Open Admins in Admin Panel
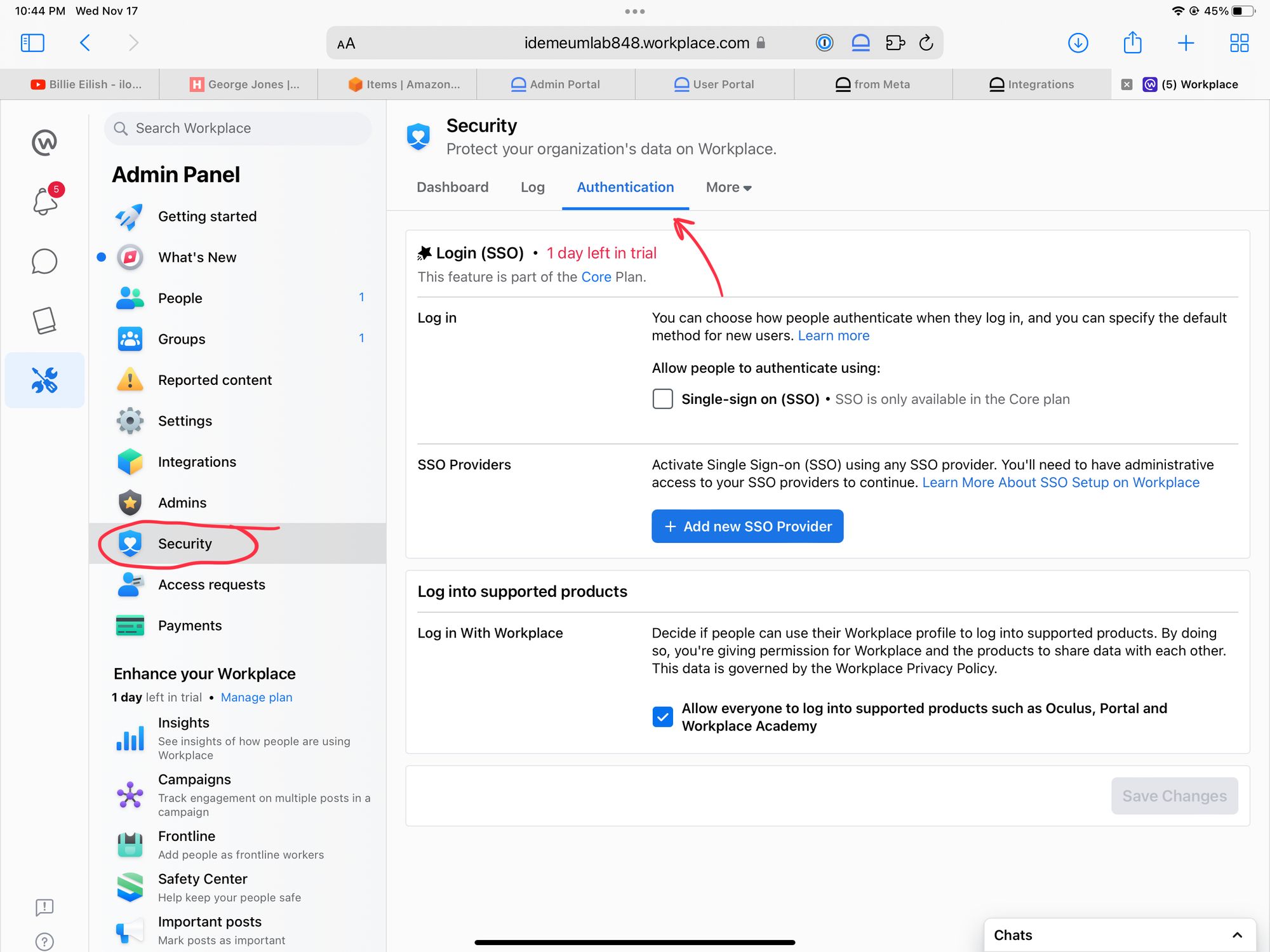This screenshot has width=1270, height=952. click(x=237, y=503)
